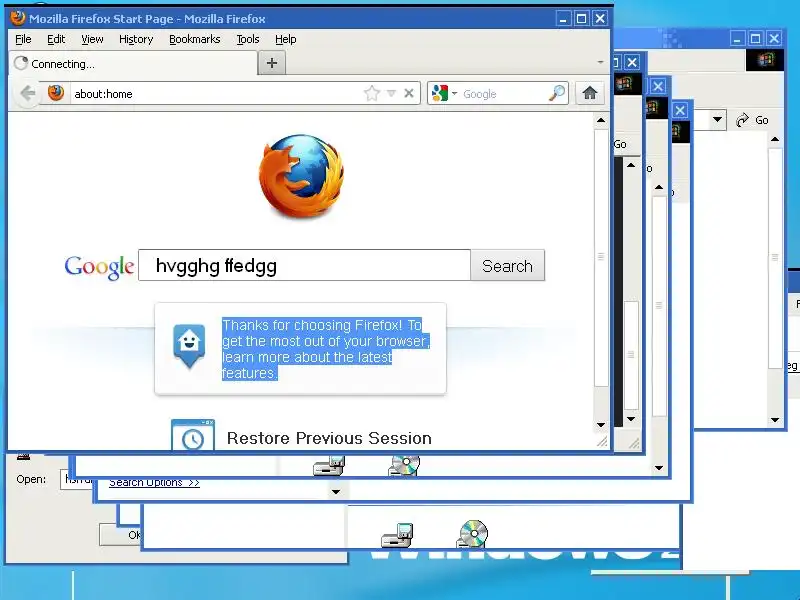Image resolution: width=800 pixels, height=600 pixels.
Task: Click the Firefox page scrollbar down arrow
Action: coord(601,424)
